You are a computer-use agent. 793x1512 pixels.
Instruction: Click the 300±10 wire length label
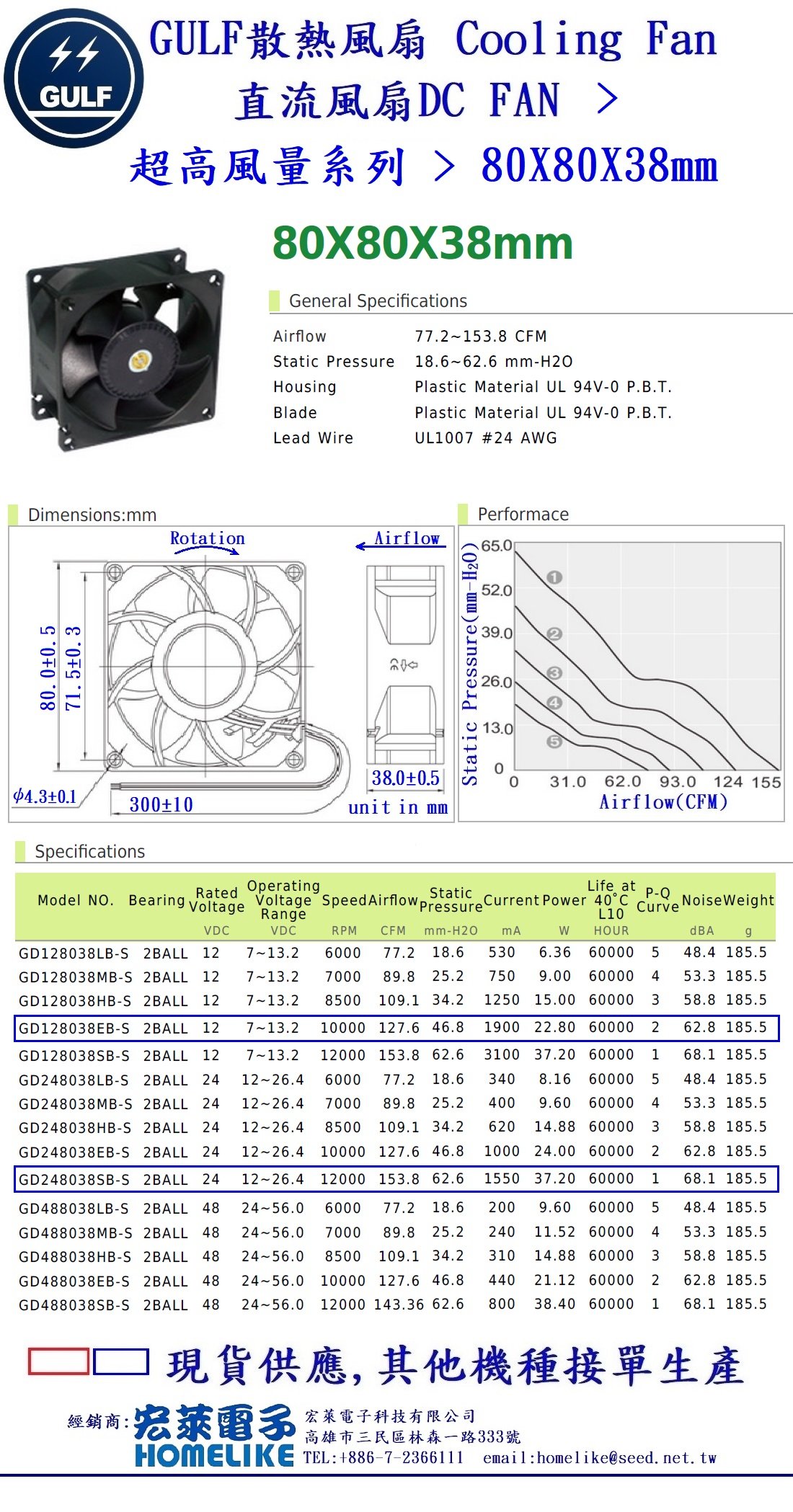(161, 804)
